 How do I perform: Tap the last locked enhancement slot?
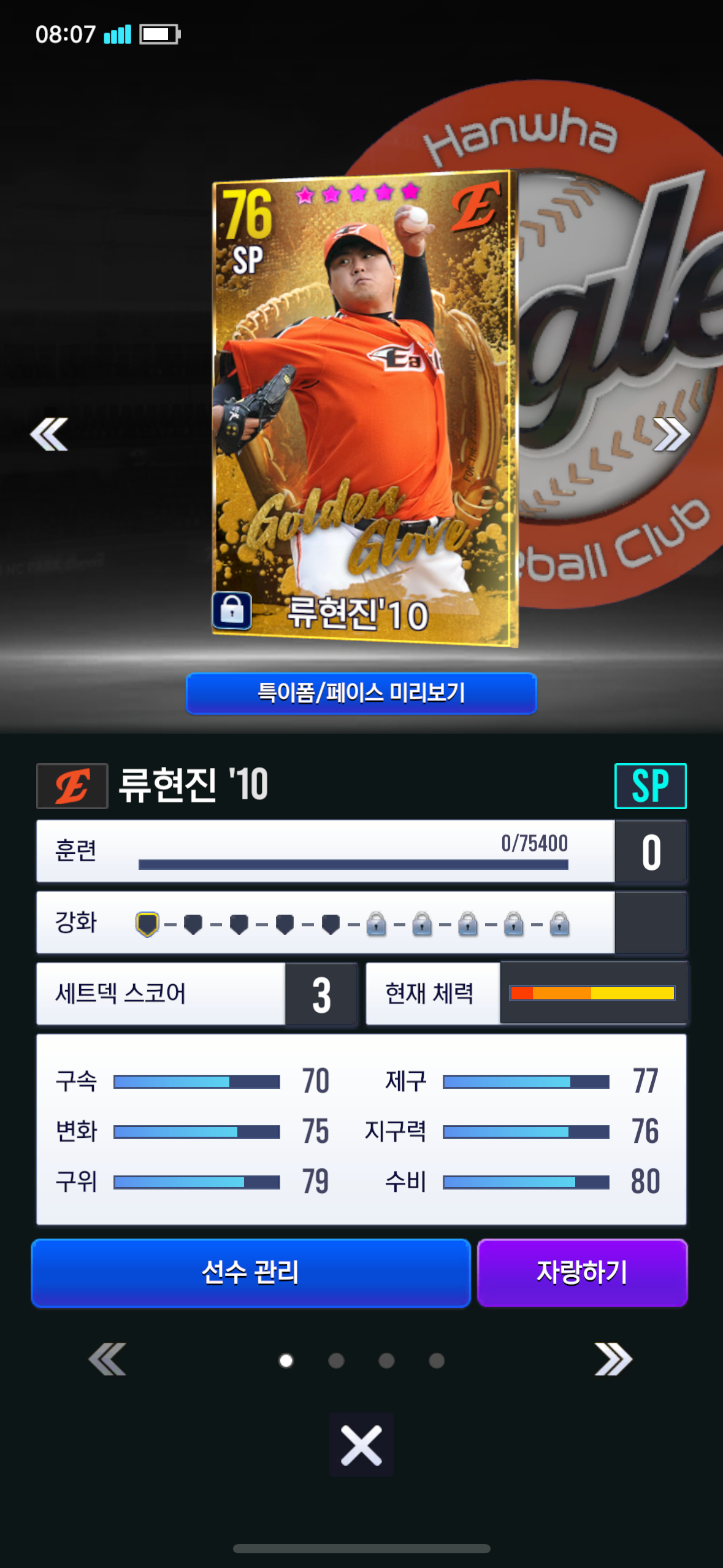(x=559, y=924)
